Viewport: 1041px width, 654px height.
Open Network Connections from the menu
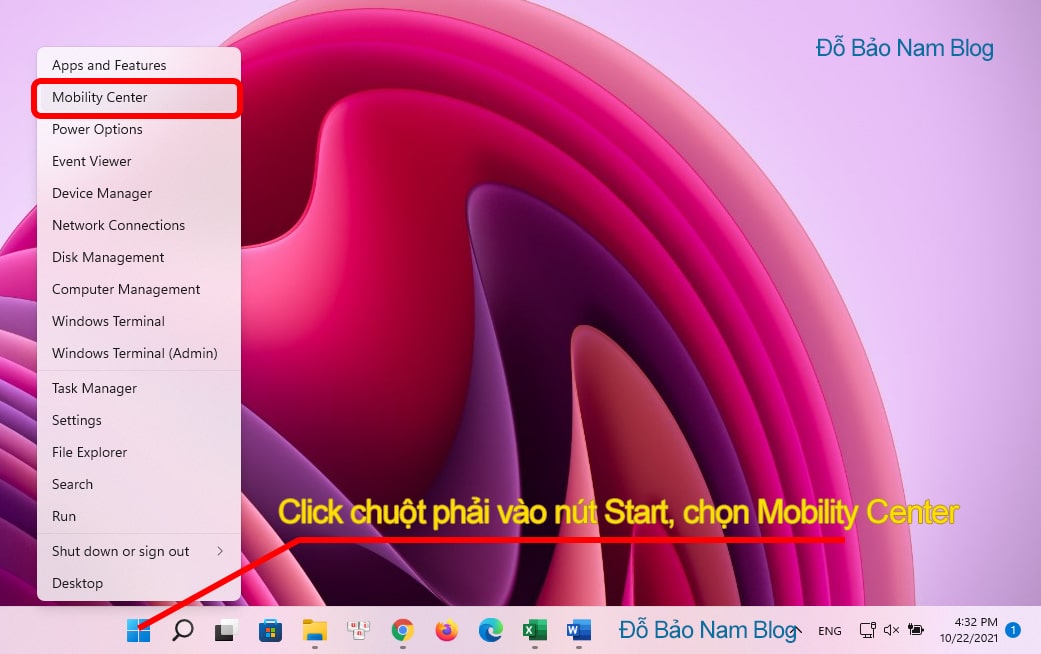click(x=138, y=225)
